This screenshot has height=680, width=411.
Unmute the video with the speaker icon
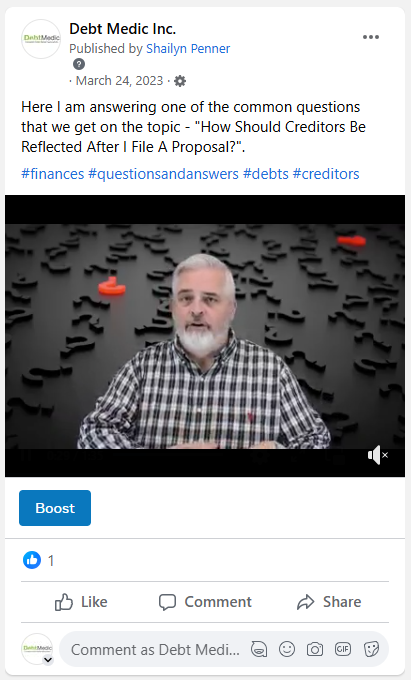(378, 455)
